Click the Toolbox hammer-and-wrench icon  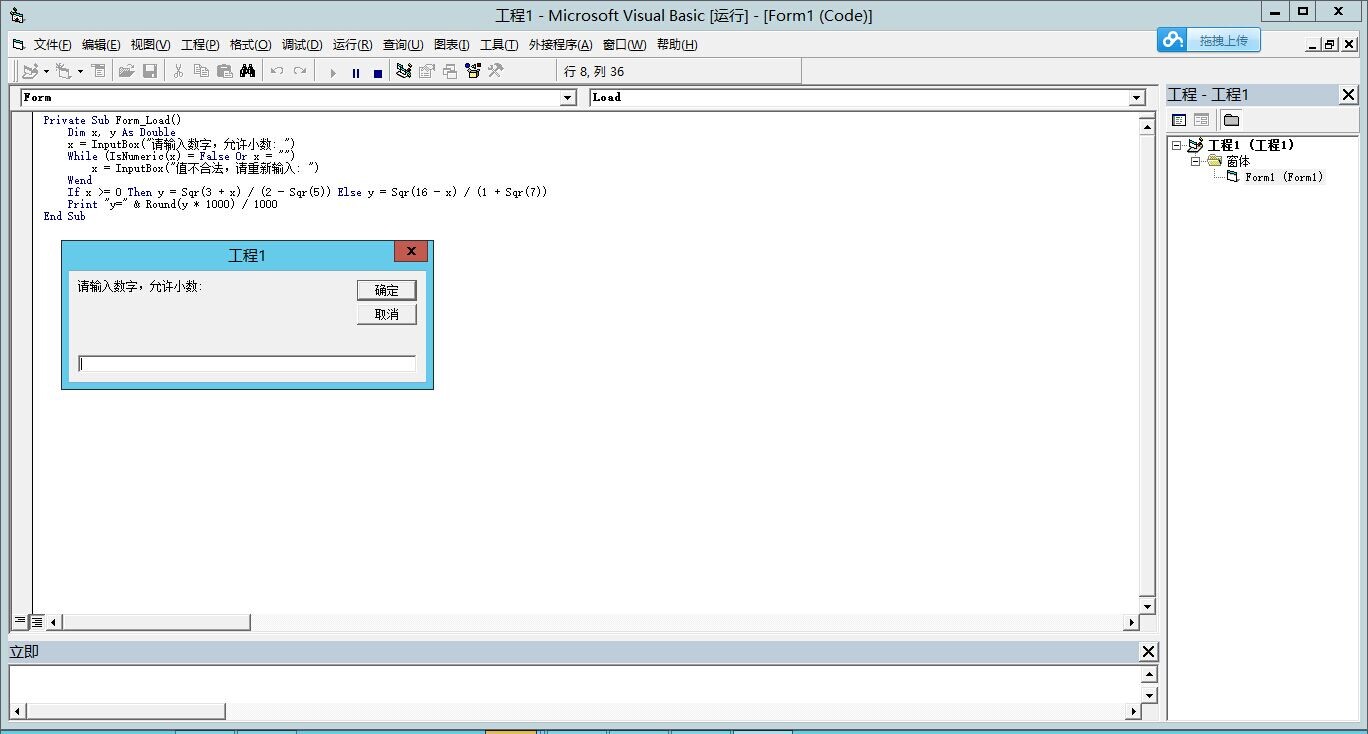(x=494, y=71)
